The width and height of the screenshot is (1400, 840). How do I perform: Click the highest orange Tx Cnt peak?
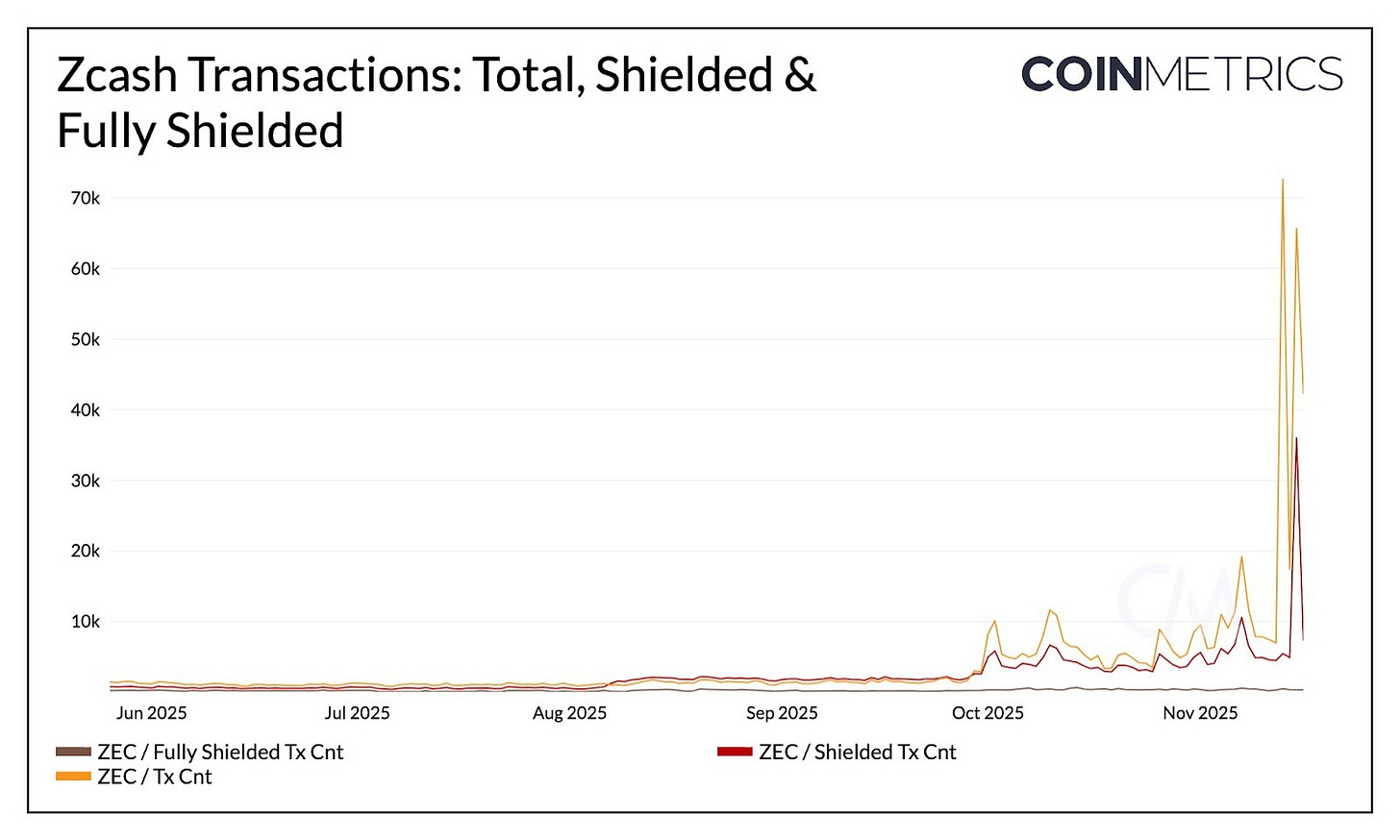(x=1283, y=181)
